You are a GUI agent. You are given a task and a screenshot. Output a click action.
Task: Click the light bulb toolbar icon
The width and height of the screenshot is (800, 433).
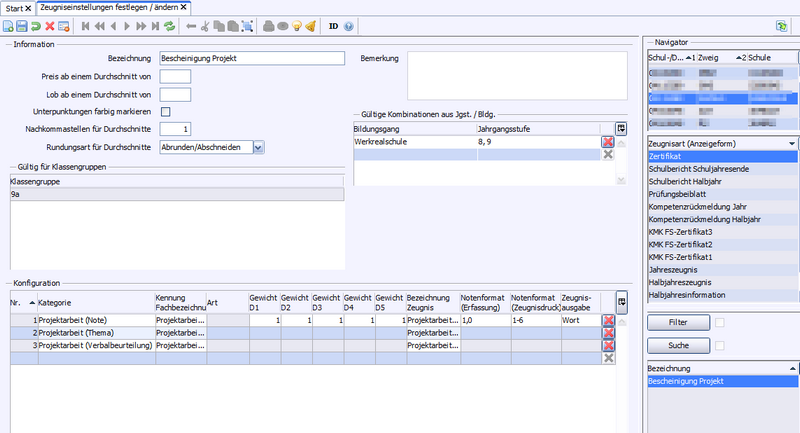[x=297, y=26]
